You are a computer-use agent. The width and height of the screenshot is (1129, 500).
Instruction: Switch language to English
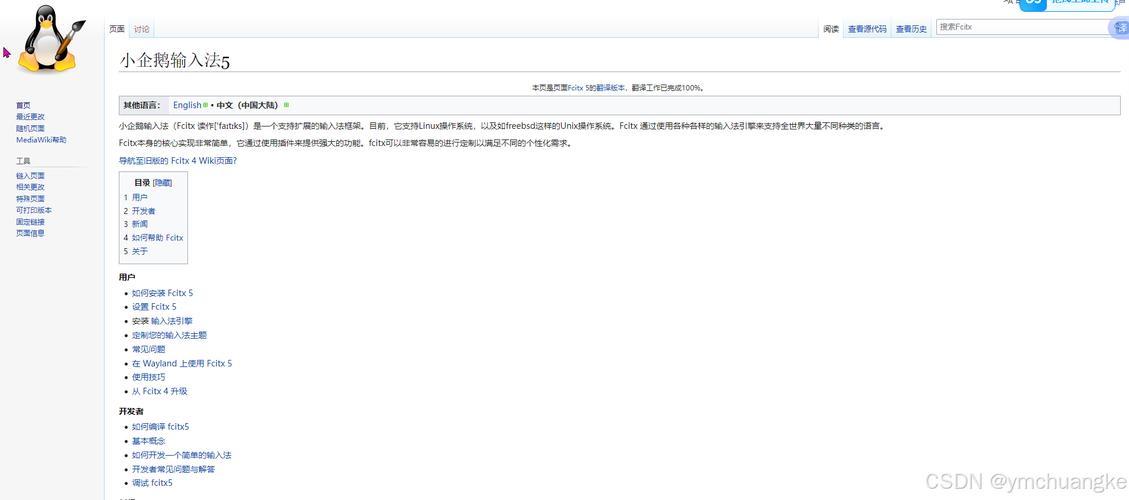tap(187, 105)
